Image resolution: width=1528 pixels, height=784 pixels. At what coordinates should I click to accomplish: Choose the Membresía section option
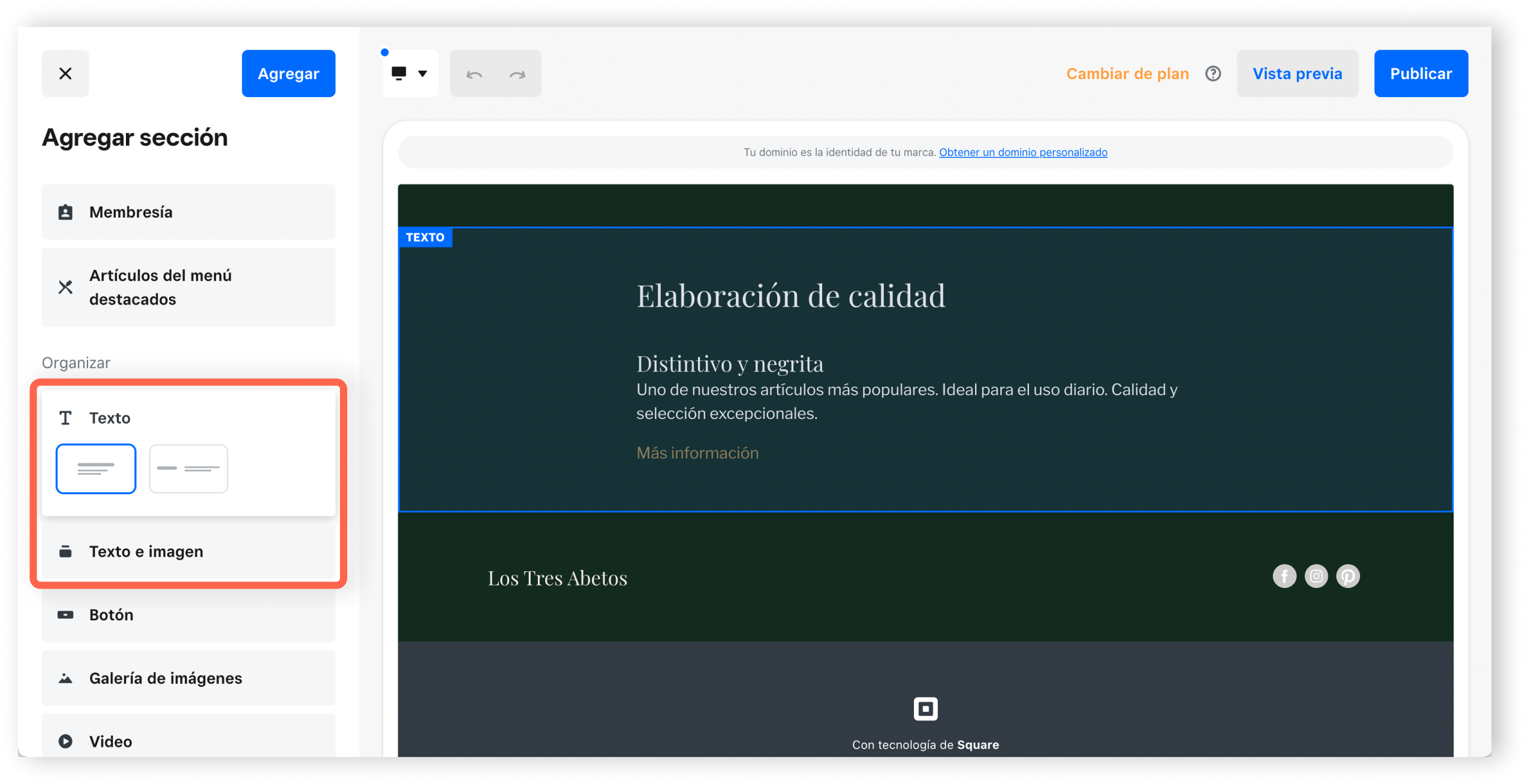188,212
